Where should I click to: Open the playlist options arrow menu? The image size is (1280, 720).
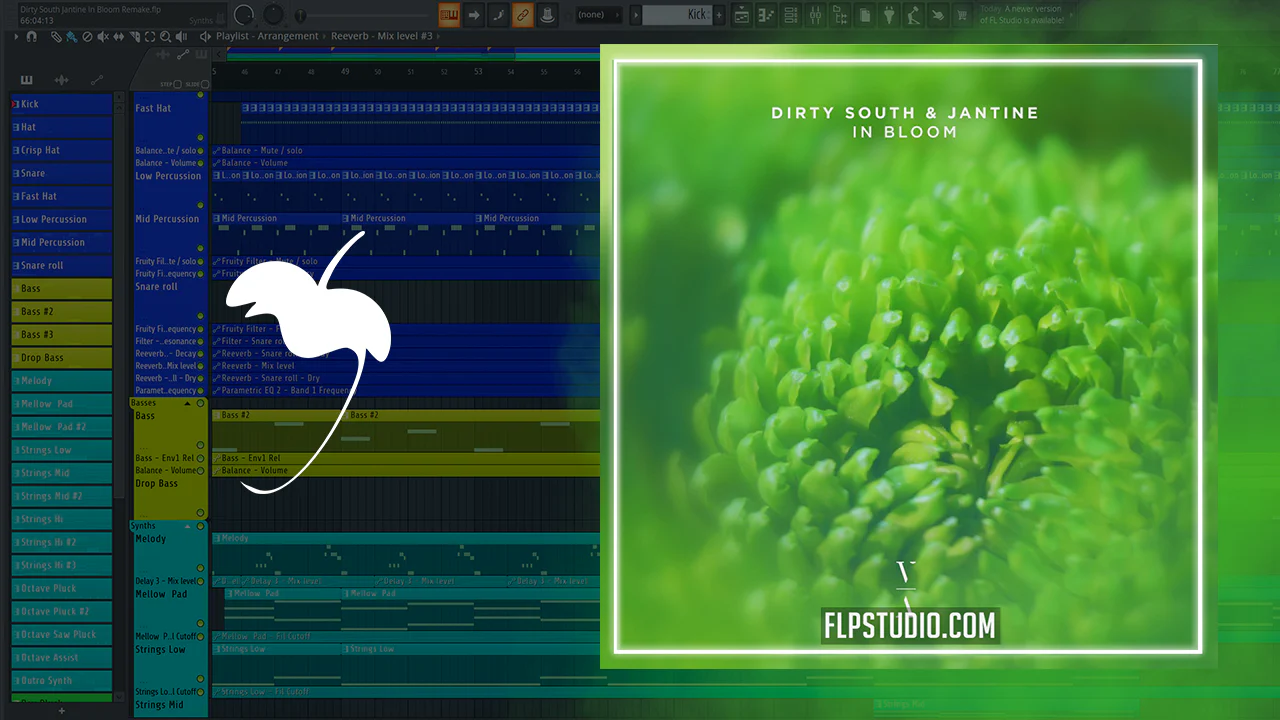16,37
